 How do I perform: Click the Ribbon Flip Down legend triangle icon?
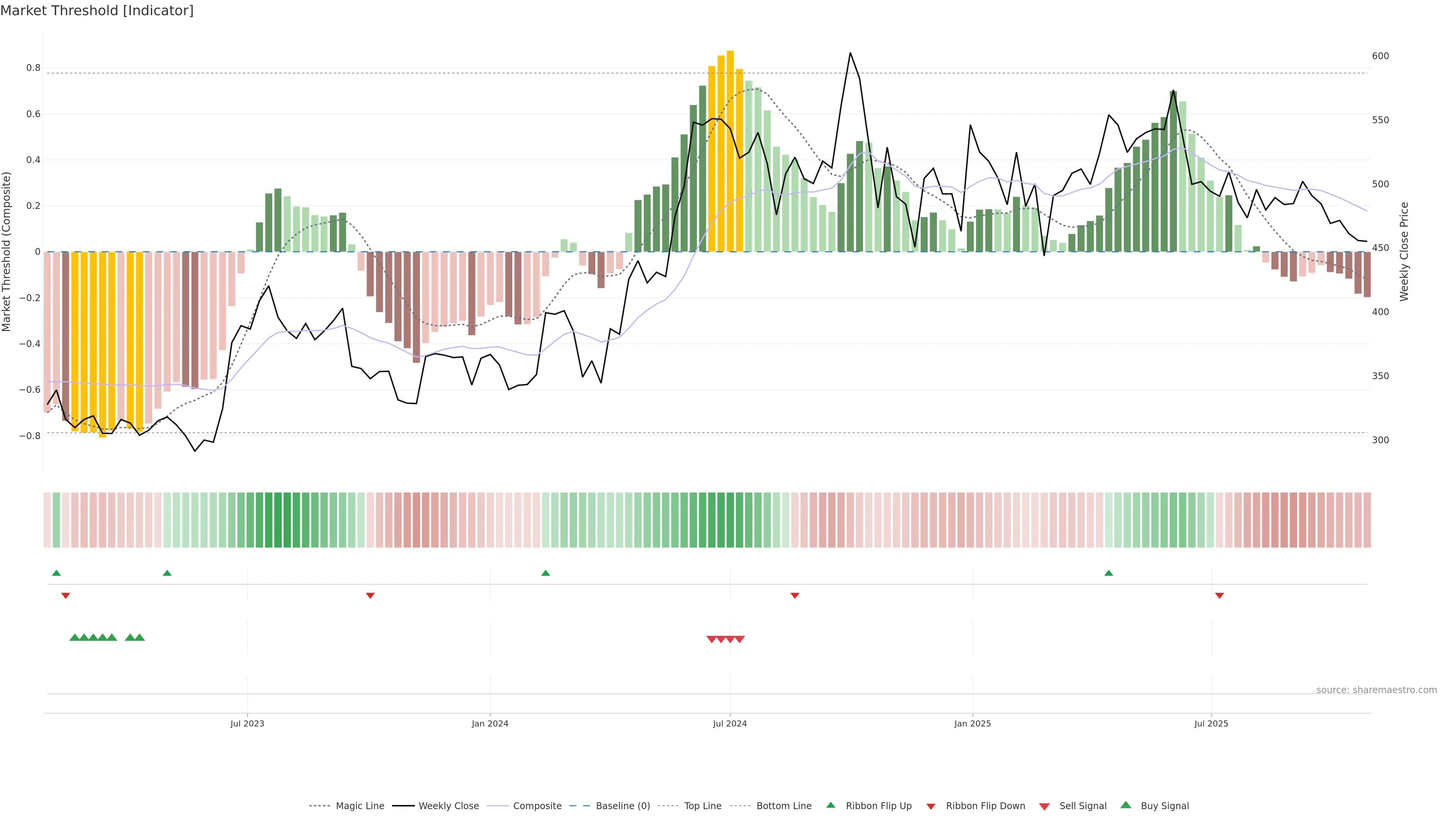point(931,806)
